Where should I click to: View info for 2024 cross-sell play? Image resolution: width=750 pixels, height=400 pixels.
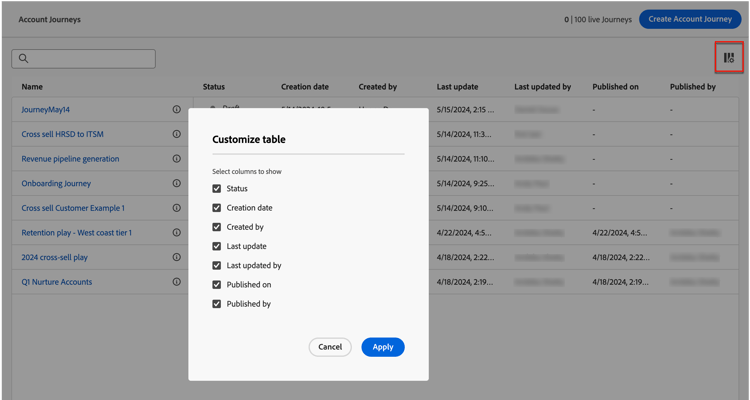click(x=177, y=257)
